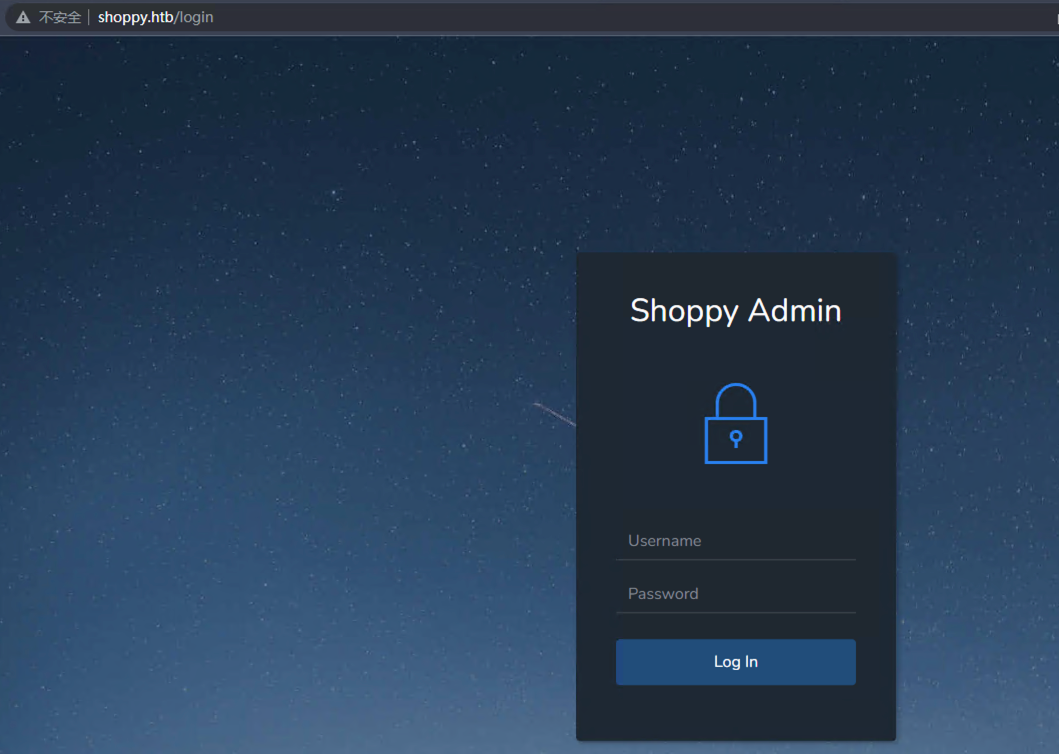Click blank card area below Log In
The height and width of the screenshot is (754, 1059).
click(x=736, y=714)
